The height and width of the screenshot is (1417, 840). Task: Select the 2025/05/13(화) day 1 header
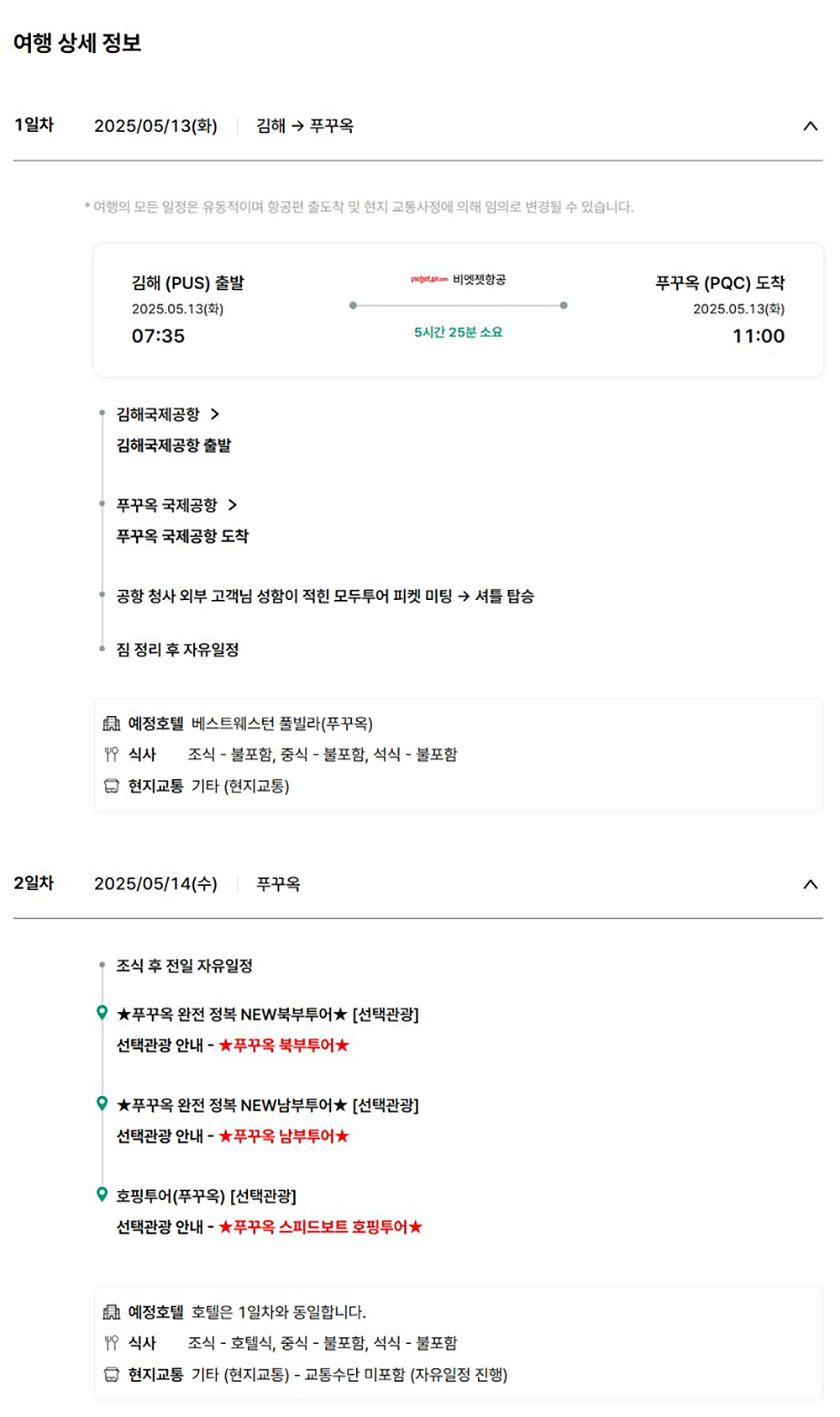pyautogui.click(x=155, y=126)
